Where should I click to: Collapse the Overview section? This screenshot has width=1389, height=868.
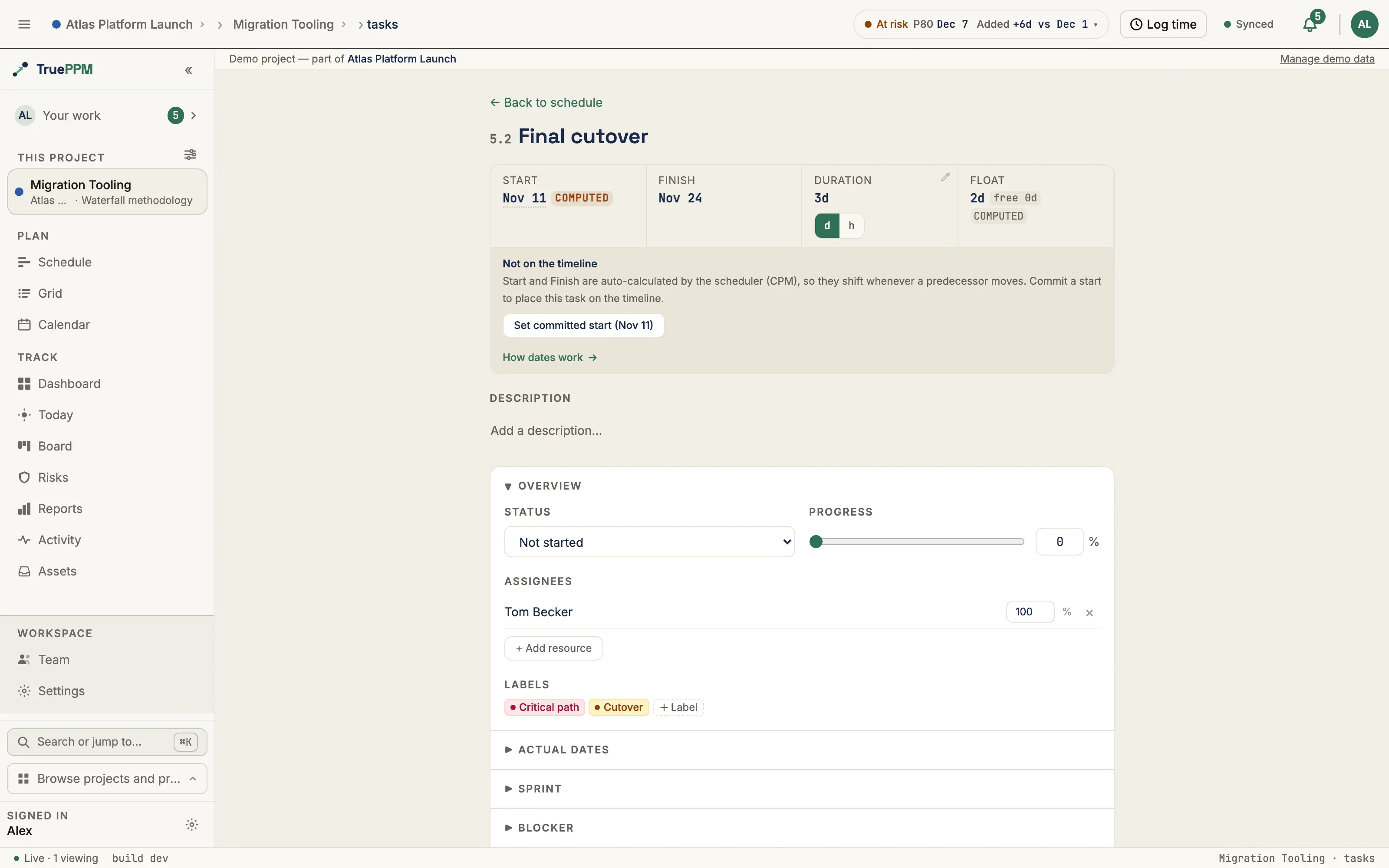click(x=543, y=486)
